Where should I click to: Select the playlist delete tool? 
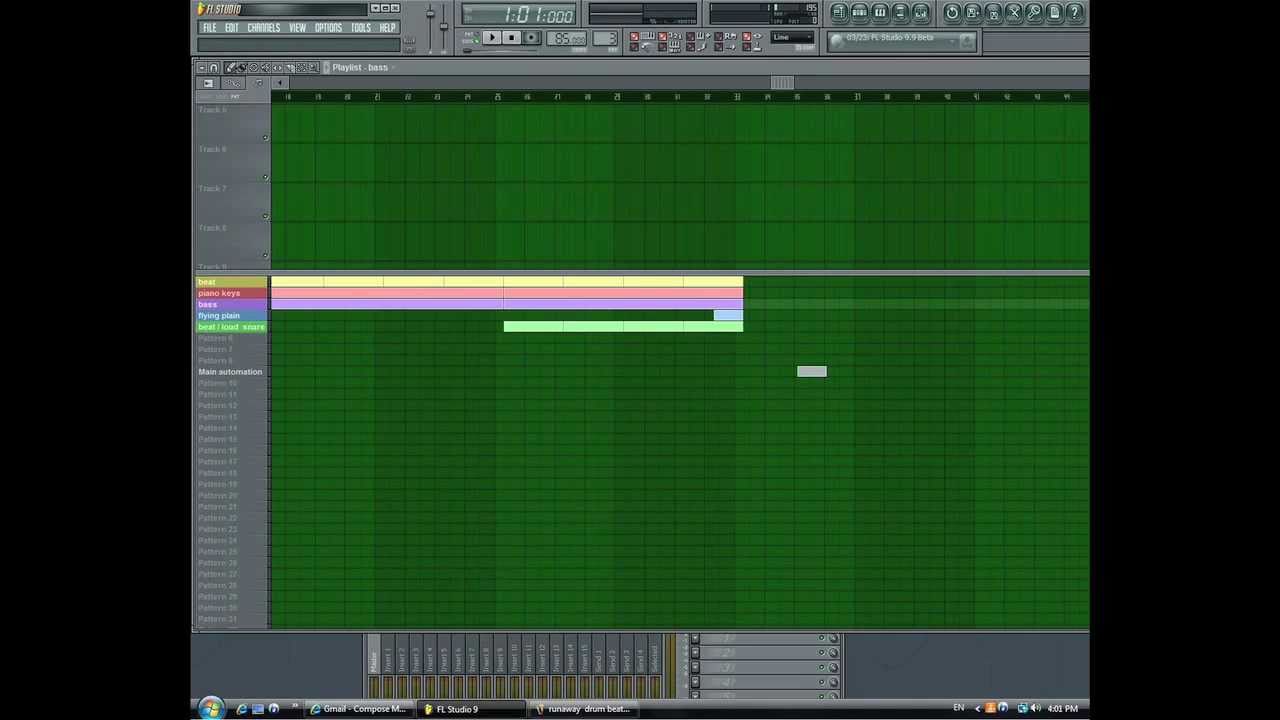coord(253,67)
